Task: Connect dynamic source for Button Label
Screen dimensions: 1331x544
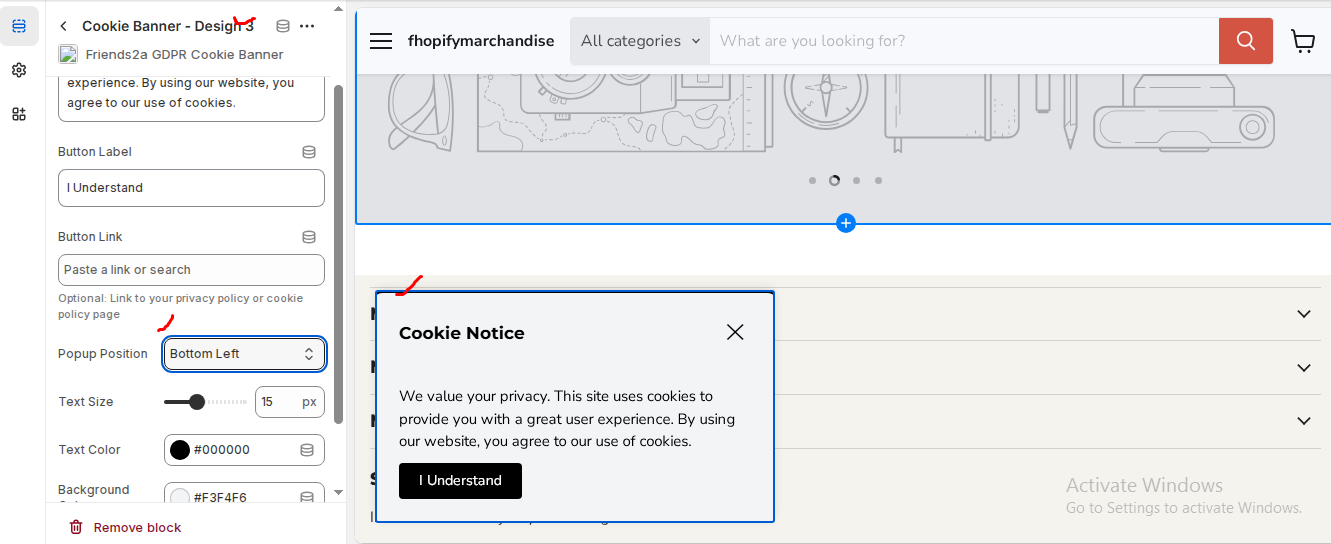Action: point(309,152)
